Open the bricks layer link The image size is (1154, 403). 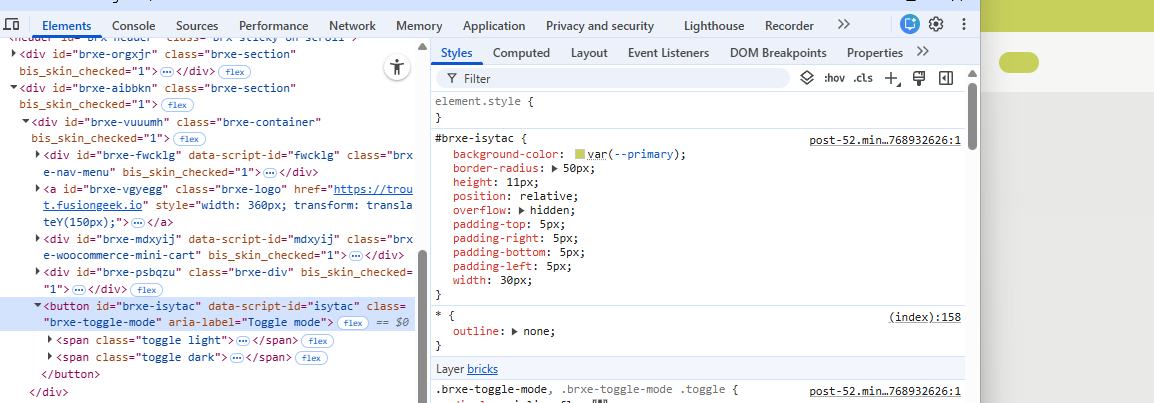click(x=482, y=369)
